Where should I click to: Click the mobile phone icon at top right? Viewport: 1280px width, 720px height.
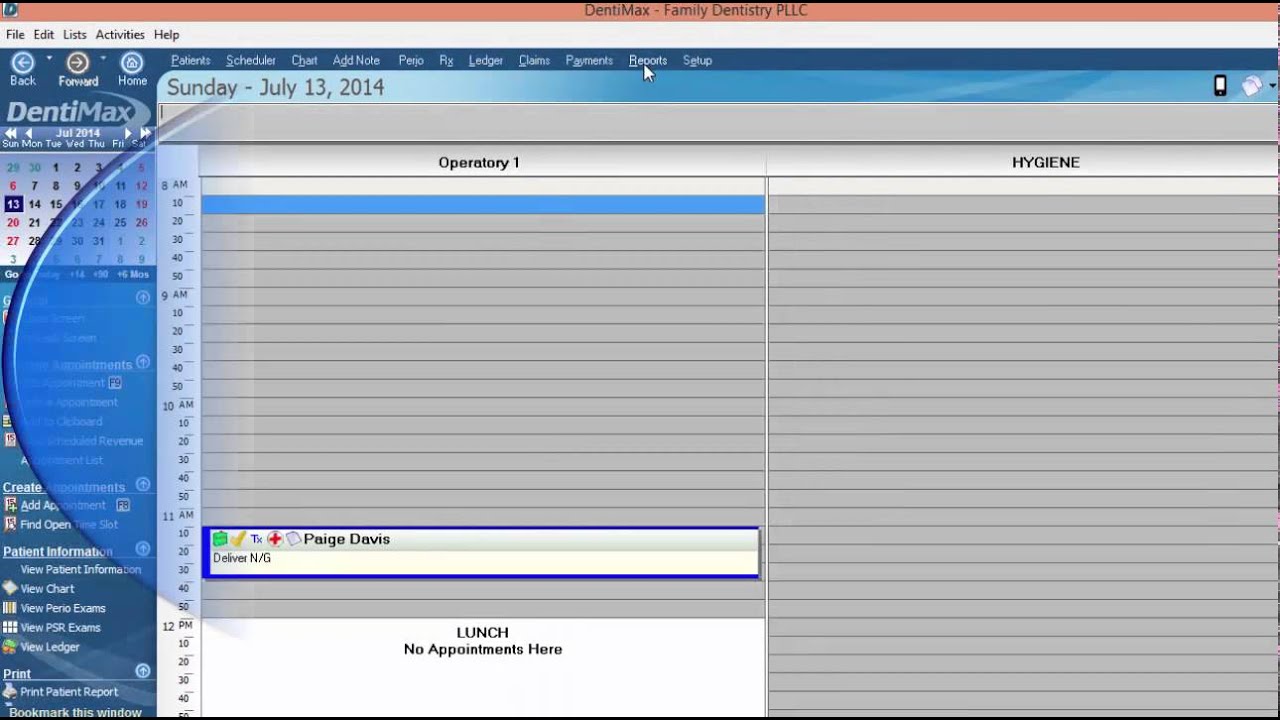pyautogui.click(x=1220, y=86)
